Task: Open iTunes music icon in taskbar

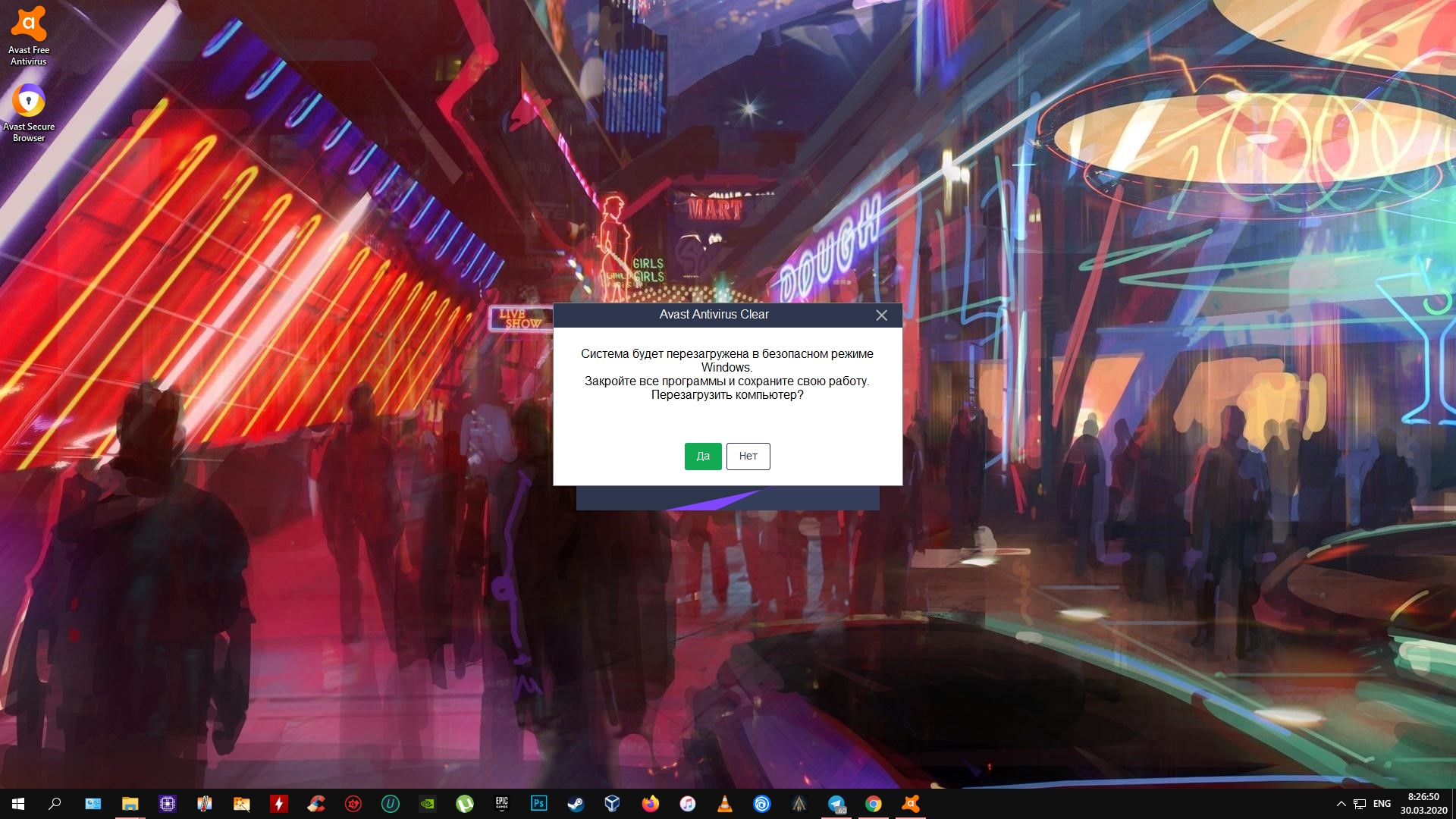Action: pos(688,804)
